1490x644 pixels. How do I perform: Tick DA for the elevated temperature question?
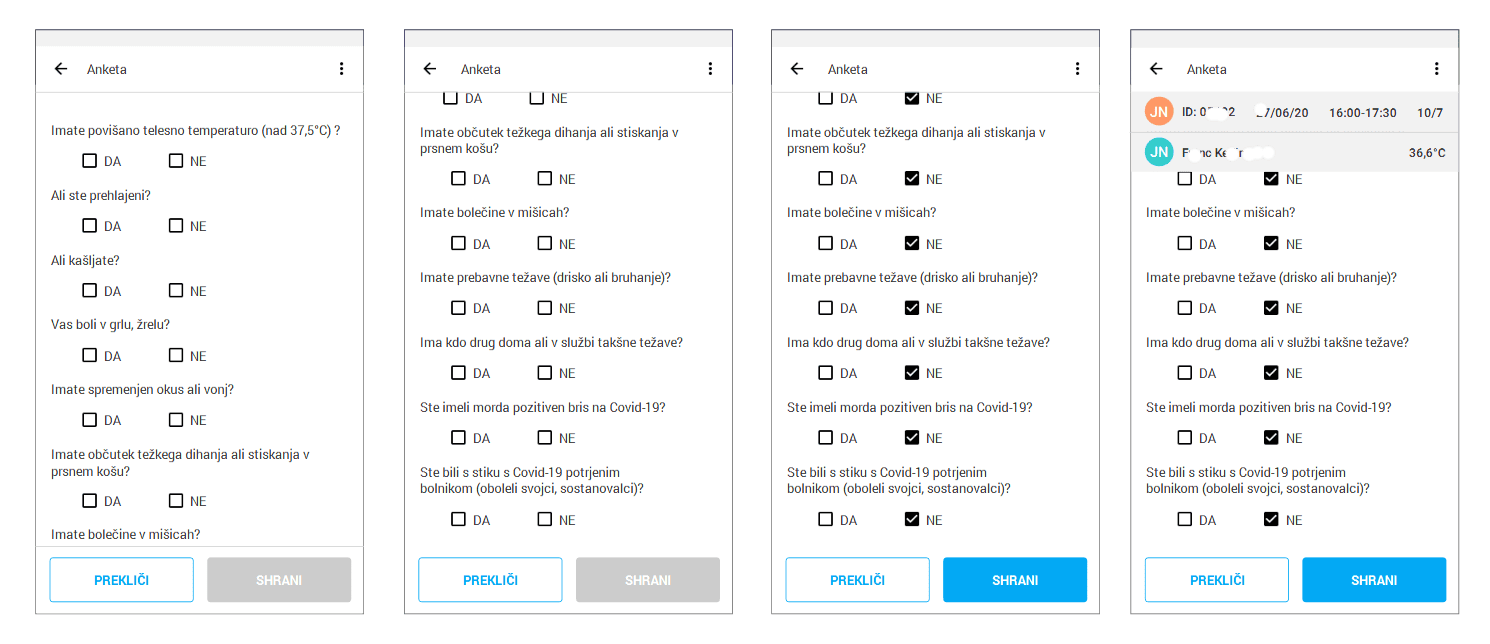[x=90, y=160]
